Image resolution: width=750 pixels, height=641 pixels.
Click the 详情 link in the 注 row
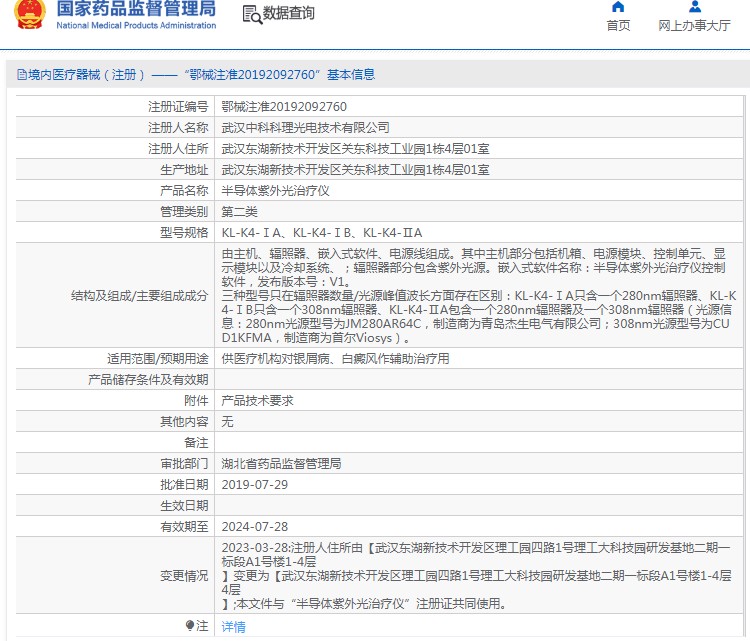coord(233,627)
